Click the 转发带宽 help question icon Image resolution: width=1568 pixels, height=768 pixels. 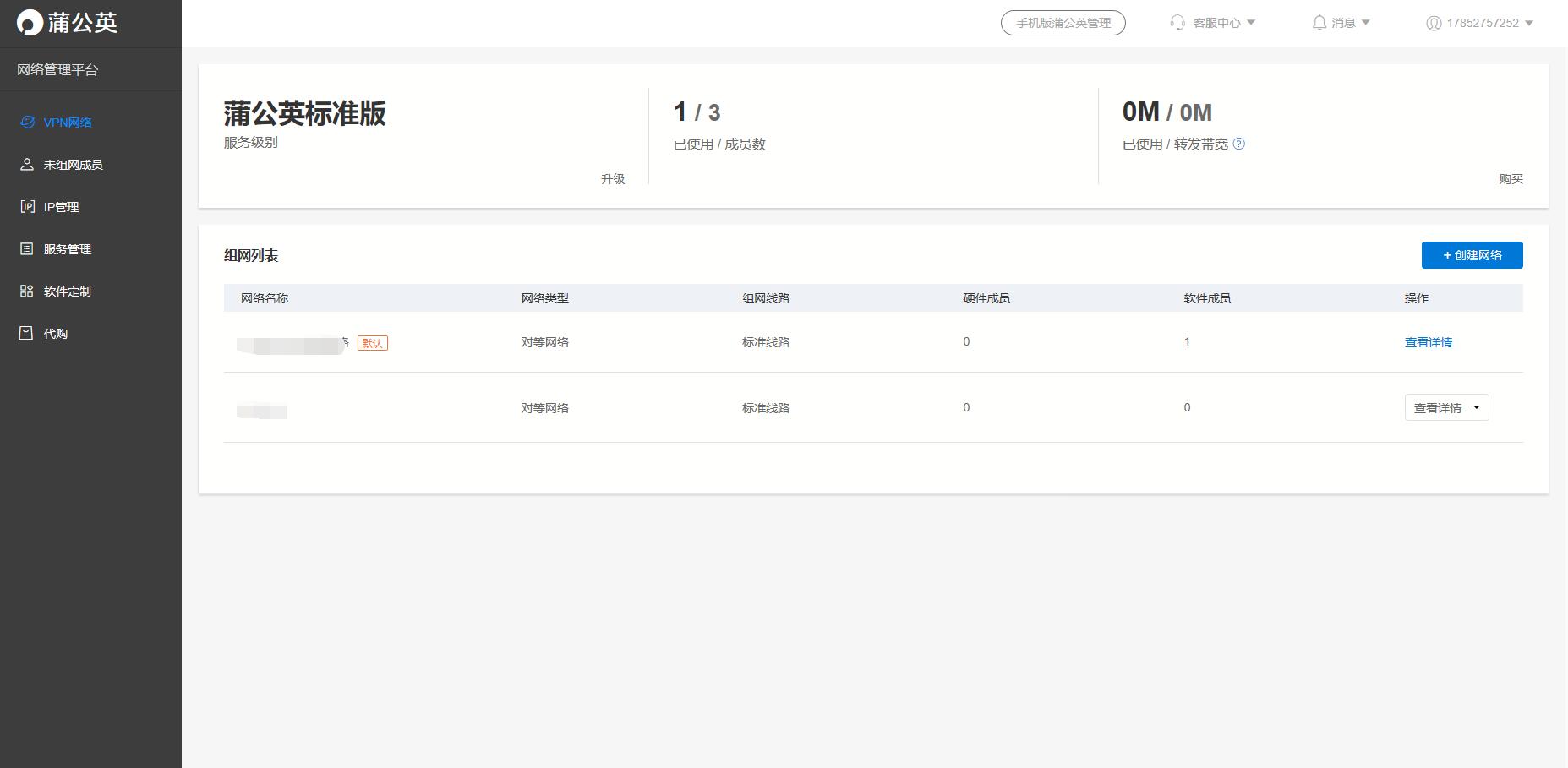tap(1239, 144)
